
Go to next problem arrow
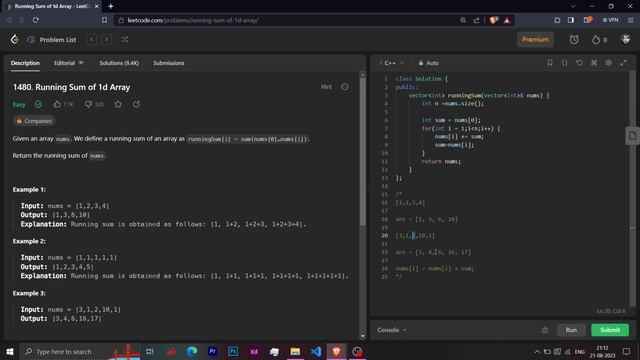(107, 40)
